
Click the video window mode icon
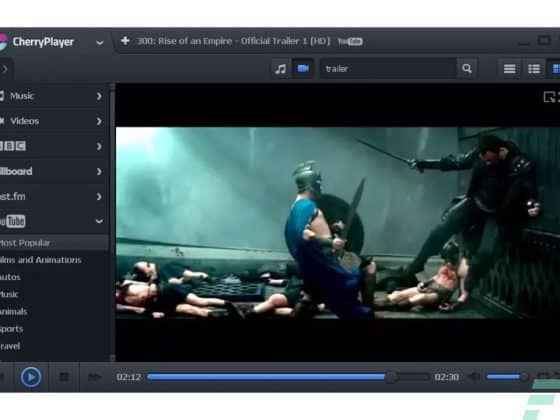pyautogui.click(x=549, y=97)
